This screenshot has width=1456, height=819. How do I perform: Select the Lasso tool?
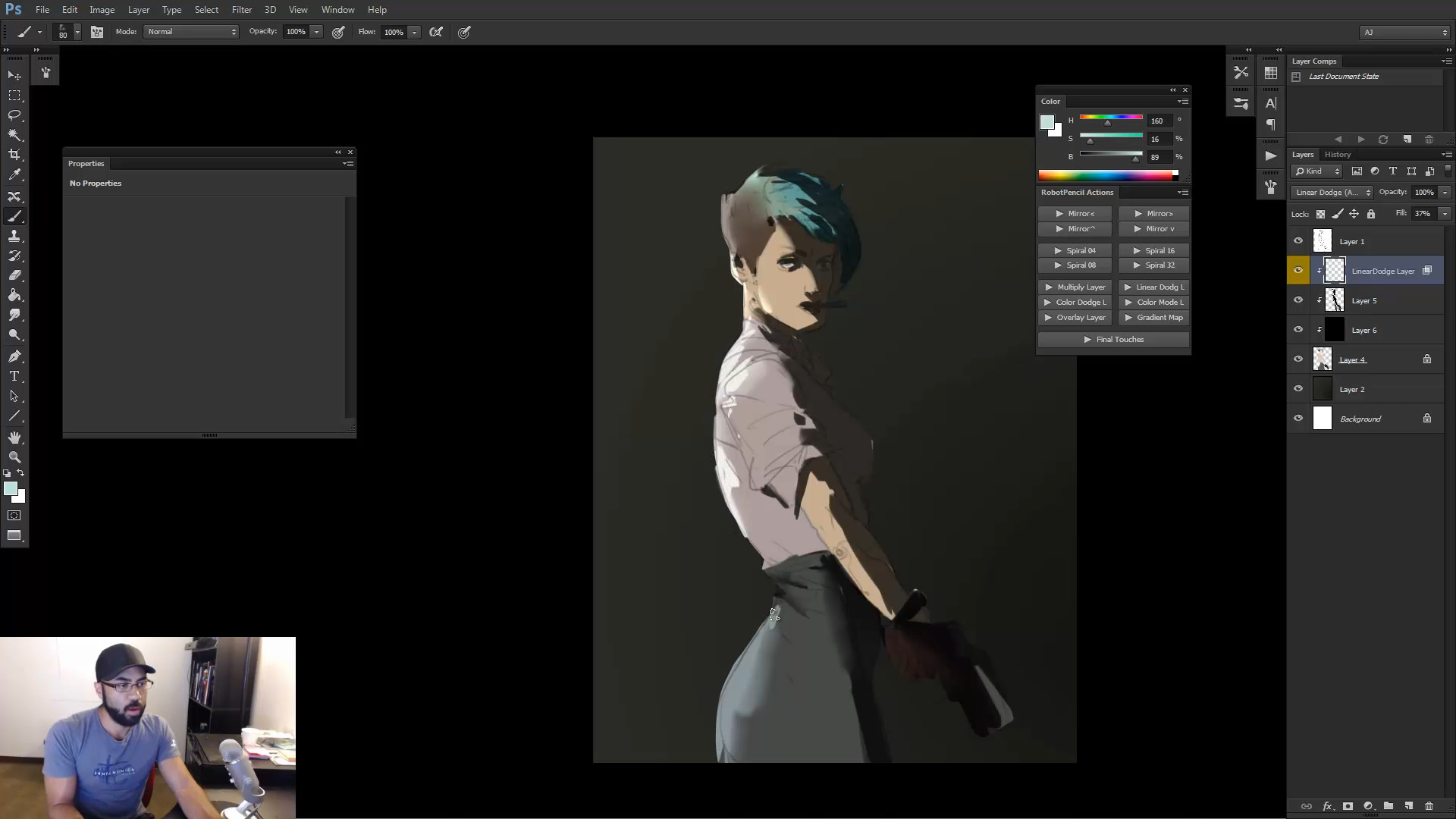pos(14,115)
